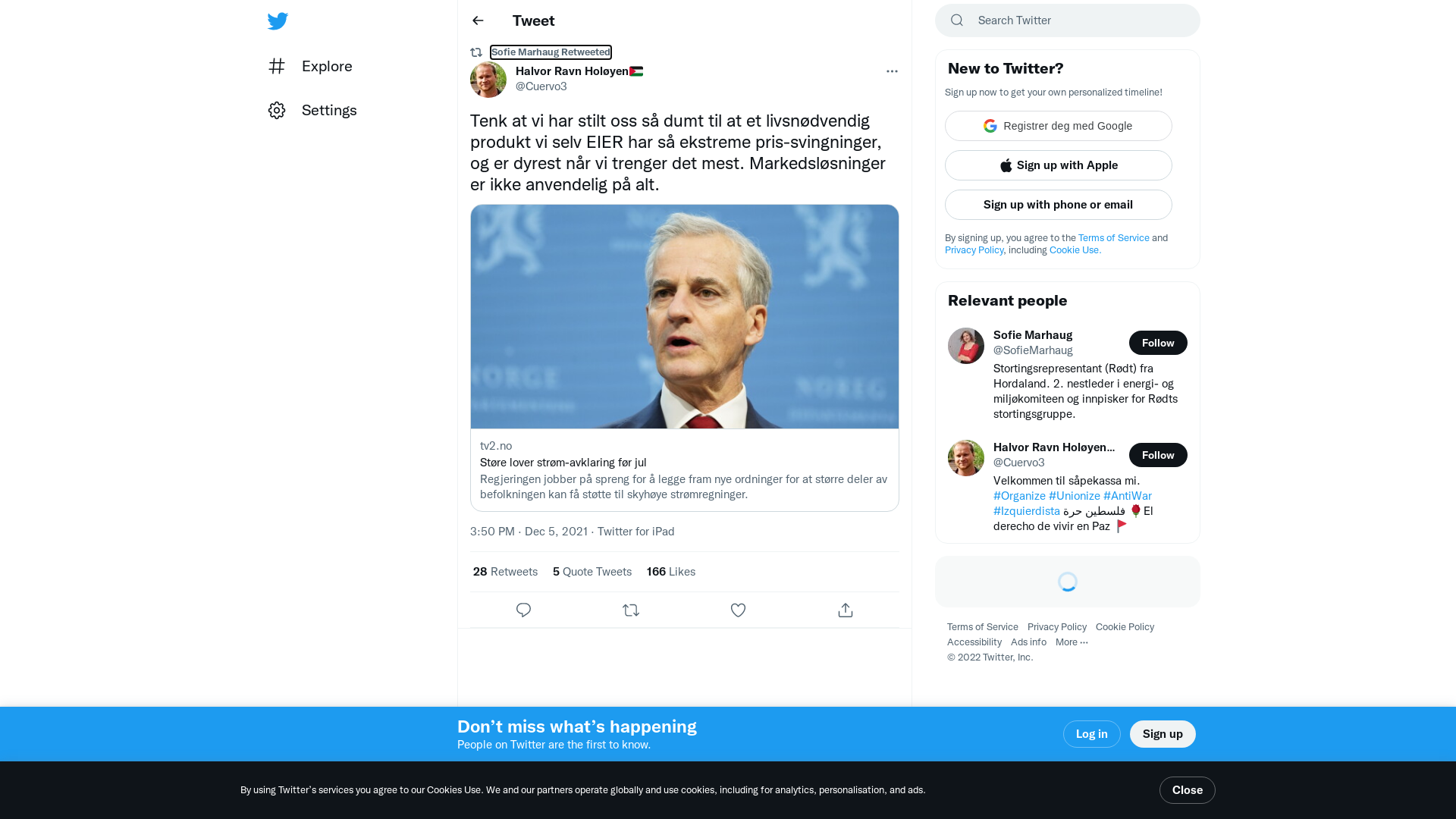Follow Halvor Ravn Holøyen
This screenshot has height=819, width=1456.
click(x=1158, y=455)
